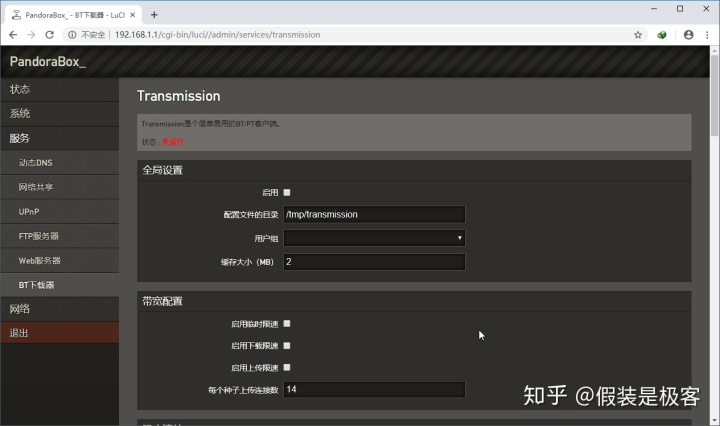Click the 未运行 status text
720x426 pixels.
(173, 142)
